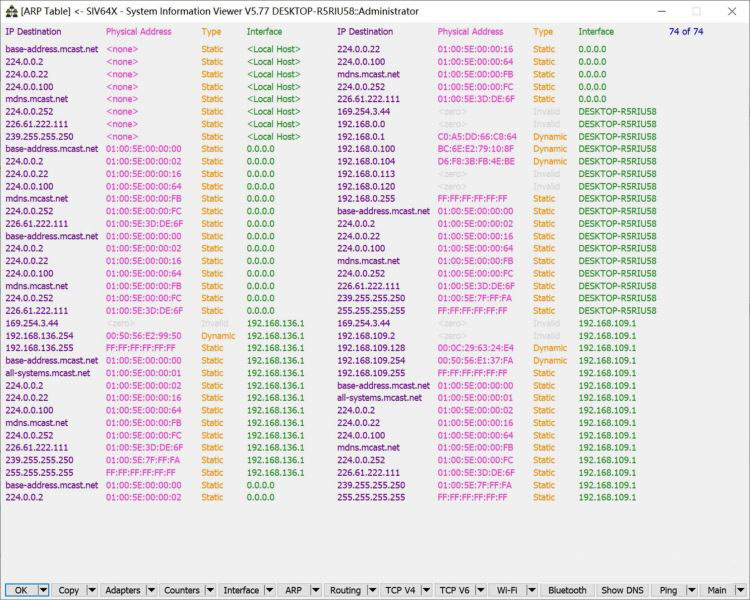Click the Copy button
750x600 pixels.
coord(68,590)
